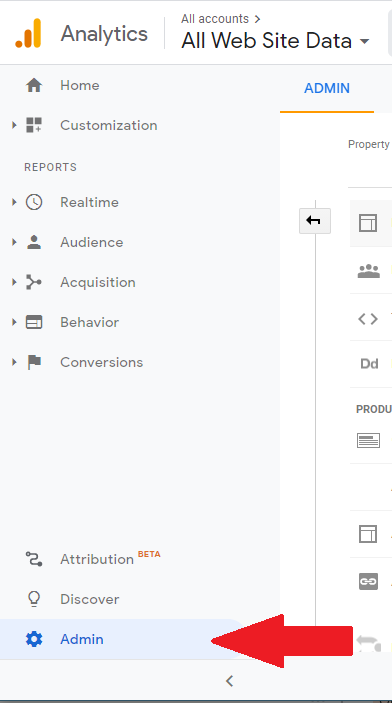Viewport: 392px width, 703px height.
Task: Click the Customization dashboard icon
Action: [34, 125]
